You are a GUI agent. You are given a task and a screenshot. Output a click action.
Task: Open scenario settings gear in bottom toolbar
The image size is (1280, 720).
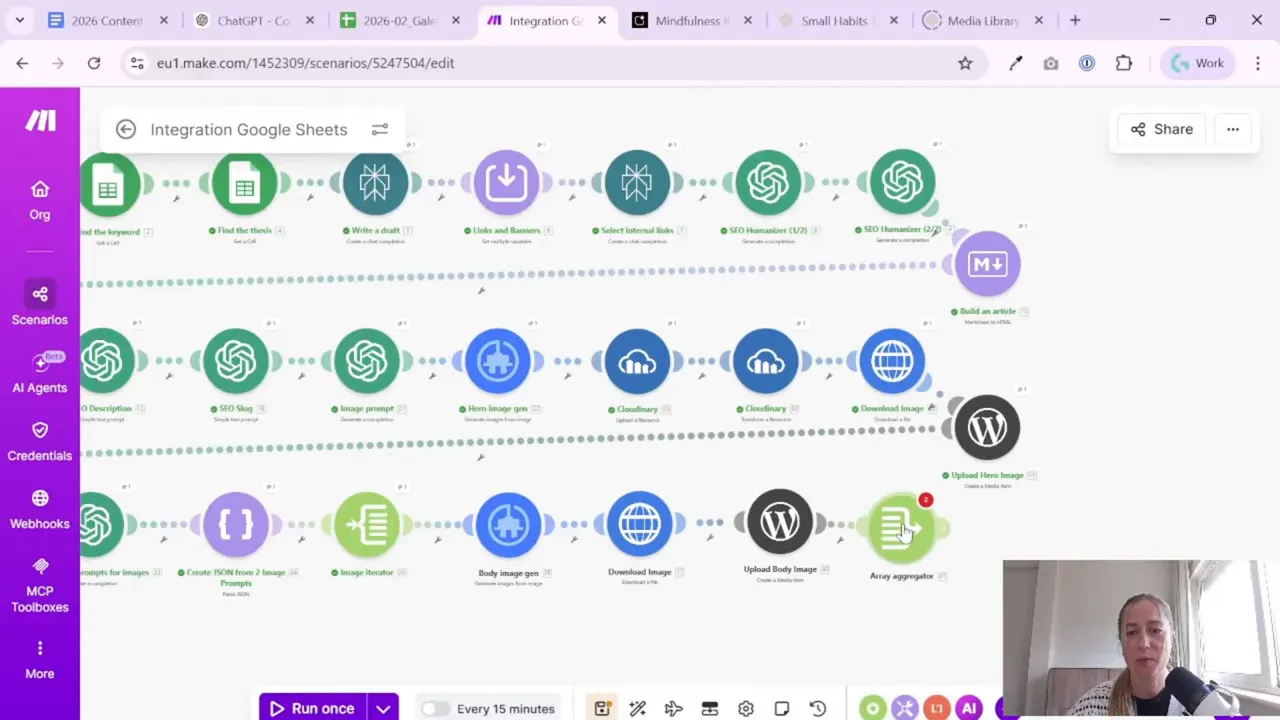pos(746,709)
